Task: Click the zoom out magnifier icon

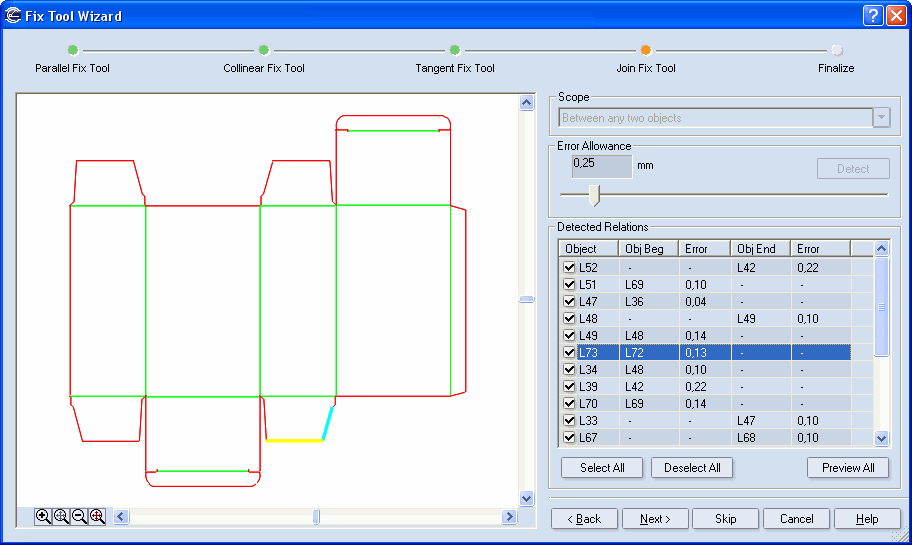Action: 79,516
